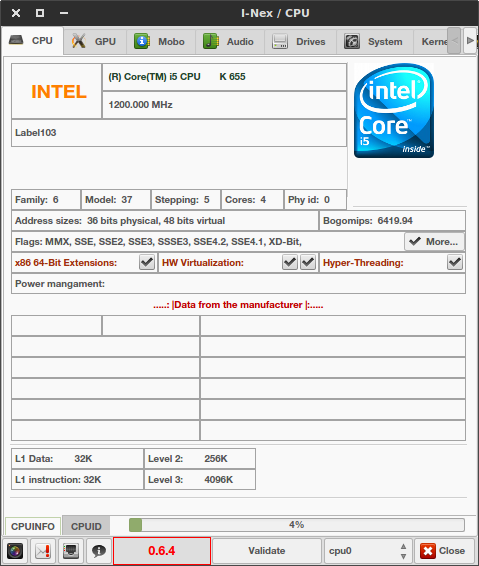Open the Drives tab
Image resolution: width=479 pixels, height=566 pixels.
(300, 42)
